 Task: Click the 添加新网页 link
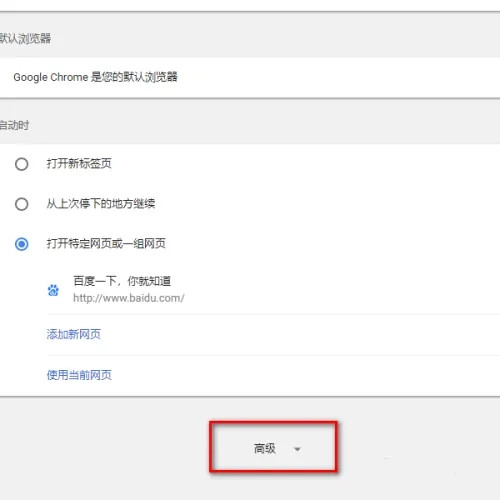click(x=73, y=334)
